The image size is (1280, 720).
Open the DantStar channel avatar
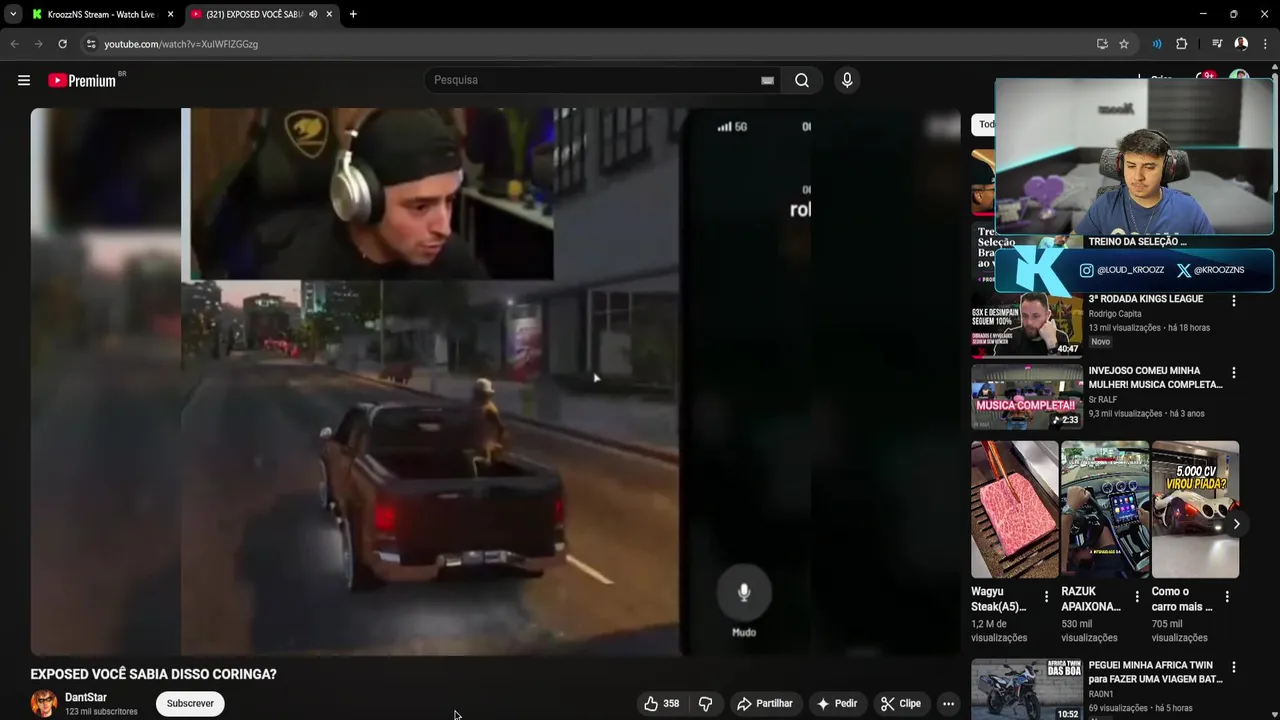click(x=44, y=704)
